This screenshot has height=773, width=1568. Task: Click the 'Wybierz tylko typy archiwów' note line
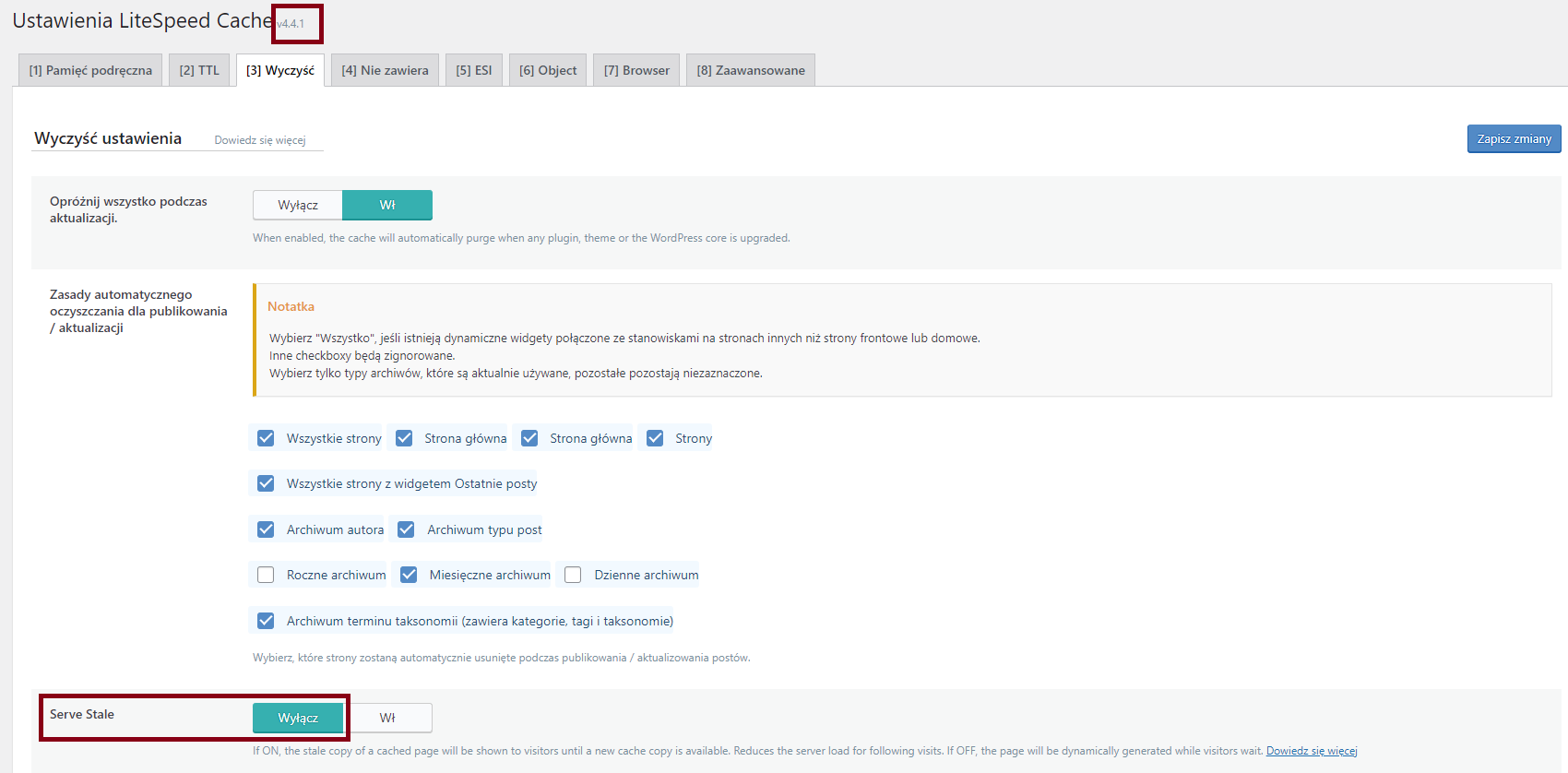(516, 373)
